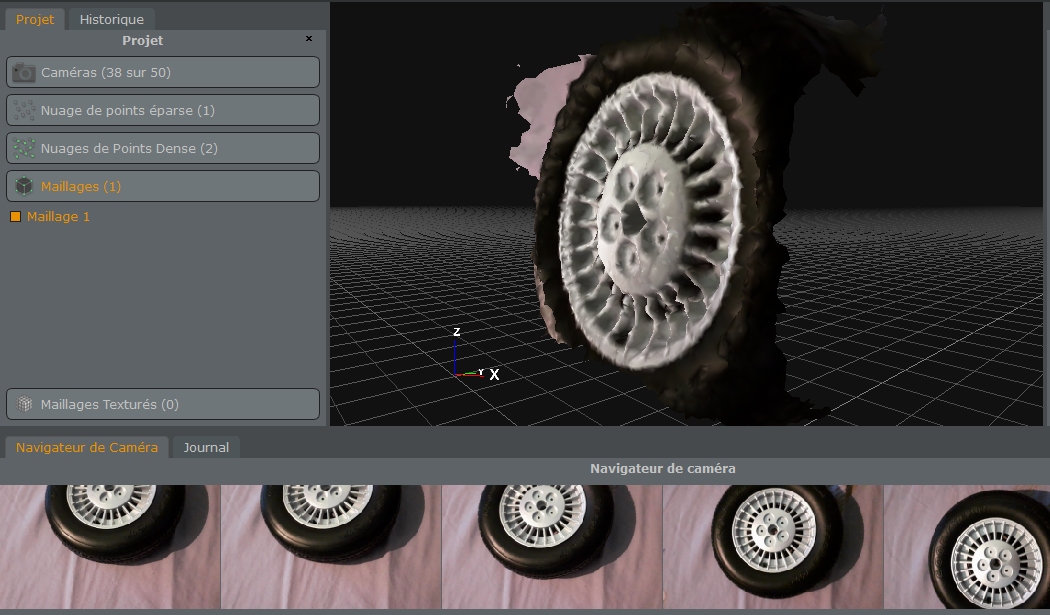Select the Maillage 1 item
1050x615 pixels.
(x=58, y=216)
